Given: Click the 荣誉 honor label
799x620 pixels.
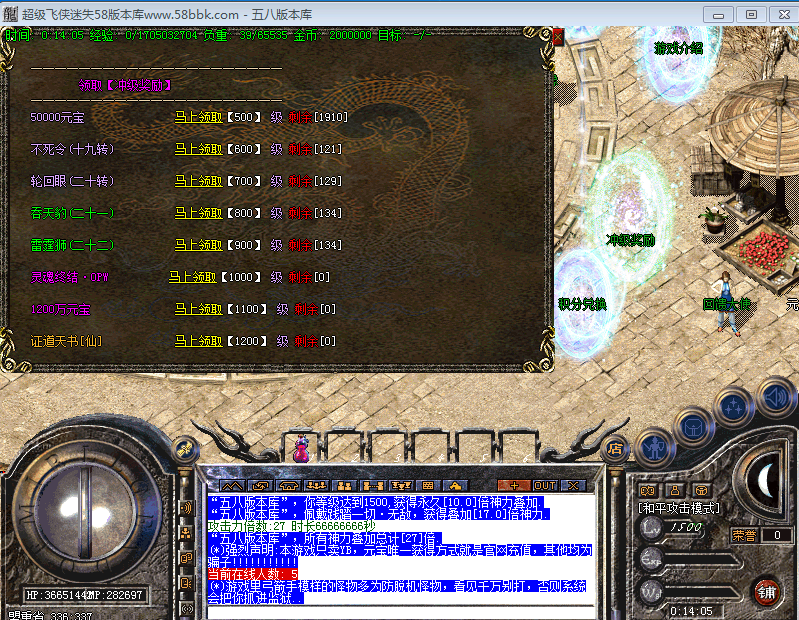Looking at the screenshot, I should point(744,535).
